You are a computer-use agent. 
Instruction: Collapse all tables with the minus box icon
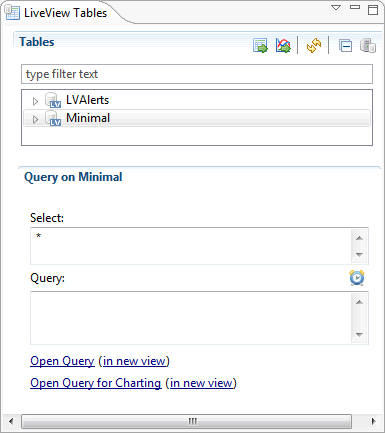coord(345,46)
